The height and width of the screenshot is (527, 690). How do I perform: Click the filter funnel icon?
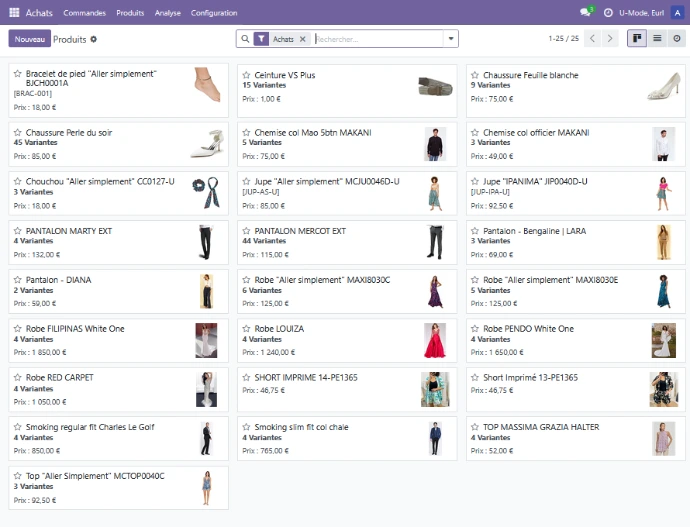pyautogui.click(x=261, y=39)
